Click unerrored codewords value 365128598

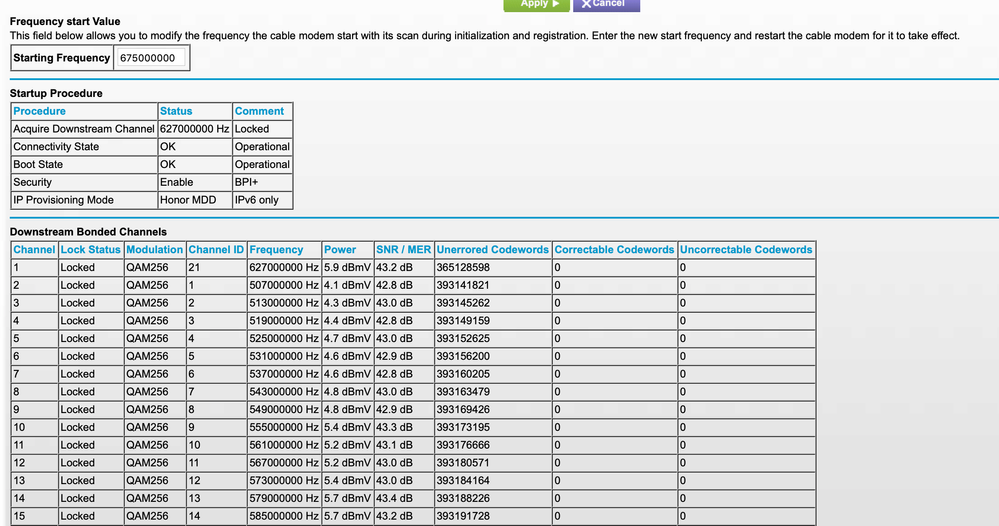point(463,267)
